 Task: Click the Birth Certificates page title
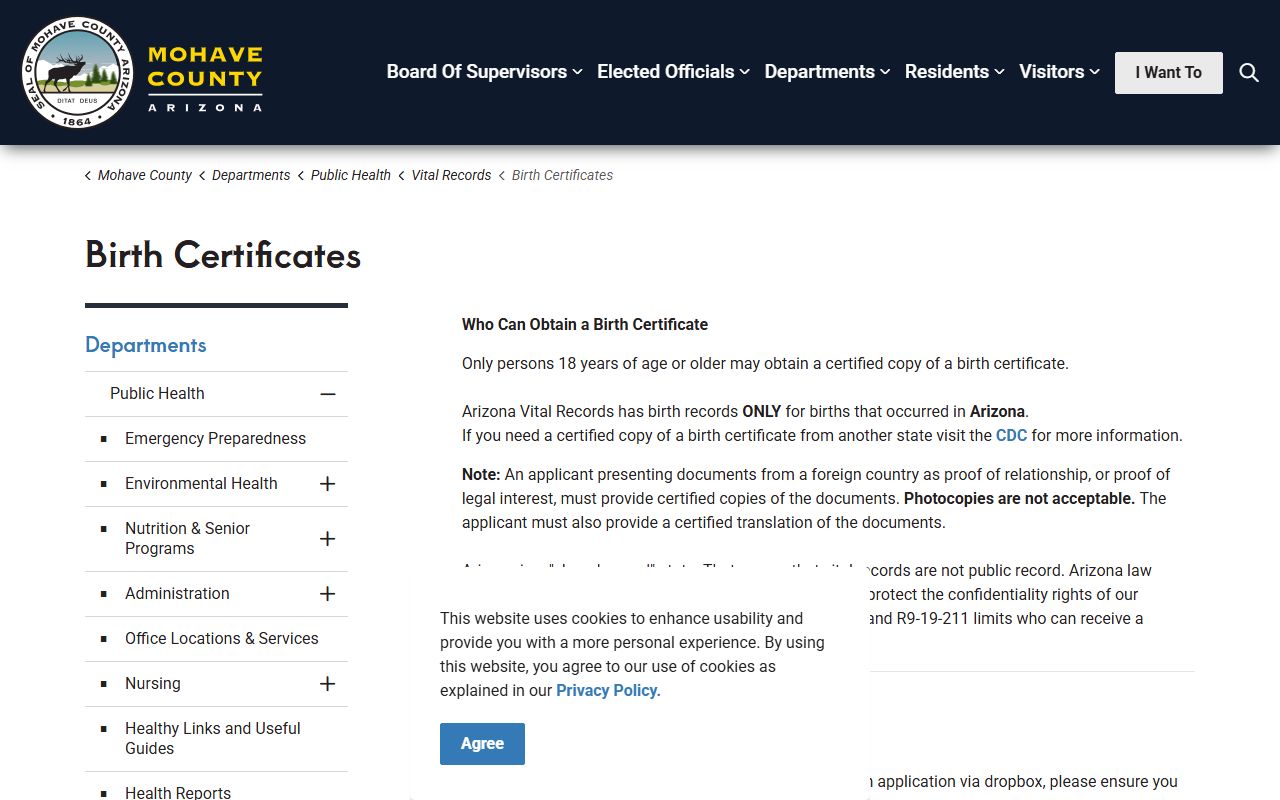click(223, 255)
